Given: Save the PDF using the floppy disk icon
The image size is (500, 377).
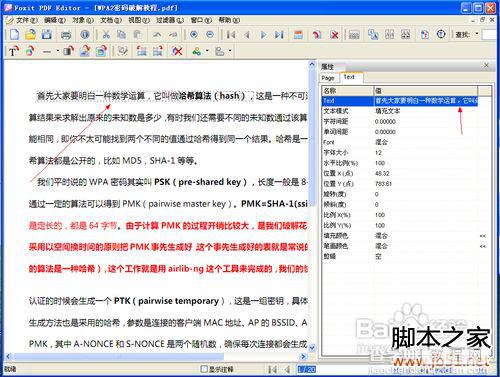Looking at the screenshot, I should [x=47, y=34].
